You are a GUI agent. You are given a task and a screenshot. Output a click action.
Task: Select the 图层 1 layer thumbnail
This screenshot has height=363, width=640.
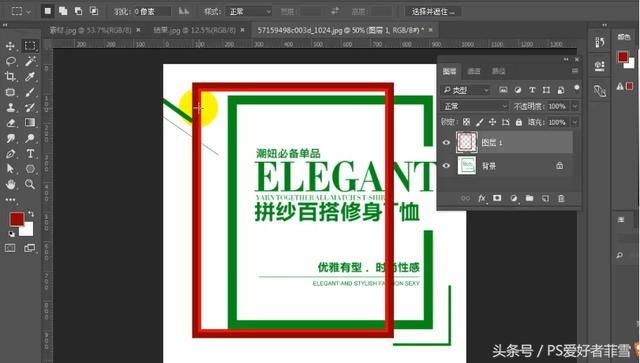467,142
